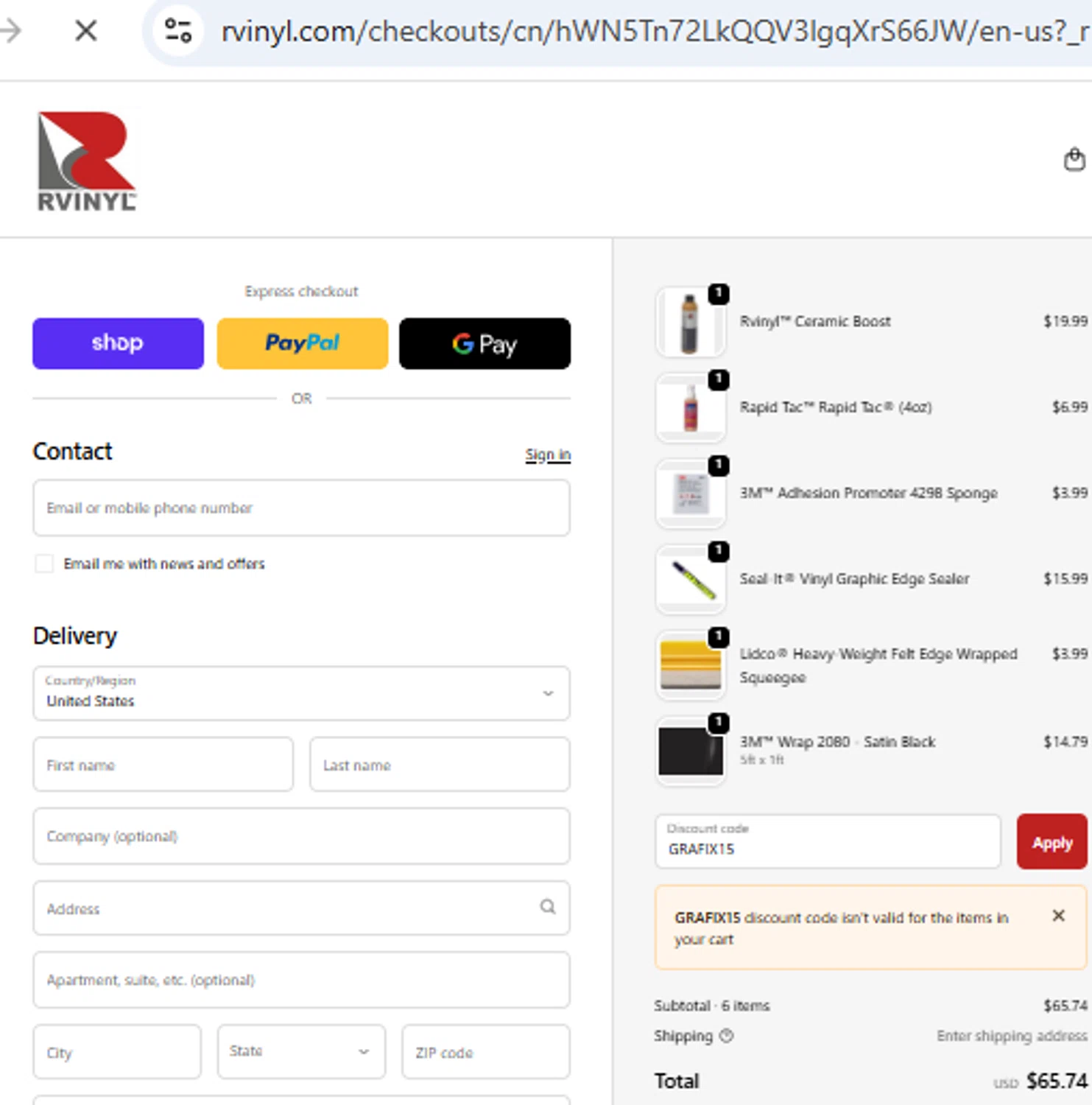Select the text "Rvinyl™ Ceramic Boost"
This screenshot has width=1092, height=1105.
click(x=815, y=321)
